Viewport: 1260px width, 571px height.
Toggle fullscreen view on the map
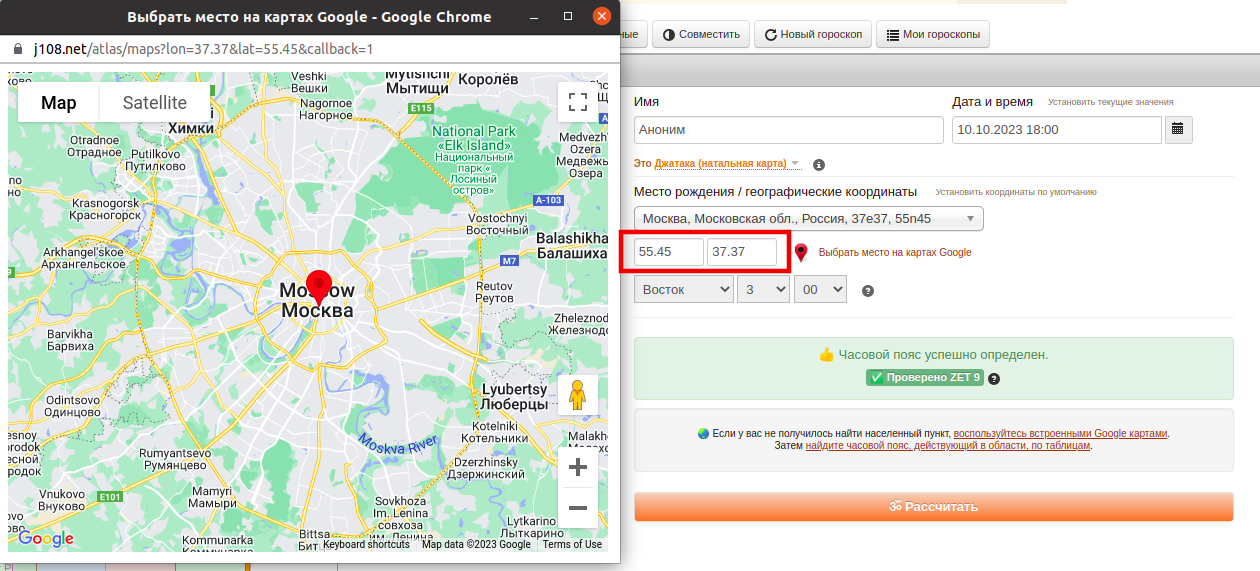click(x=577, y=101)
